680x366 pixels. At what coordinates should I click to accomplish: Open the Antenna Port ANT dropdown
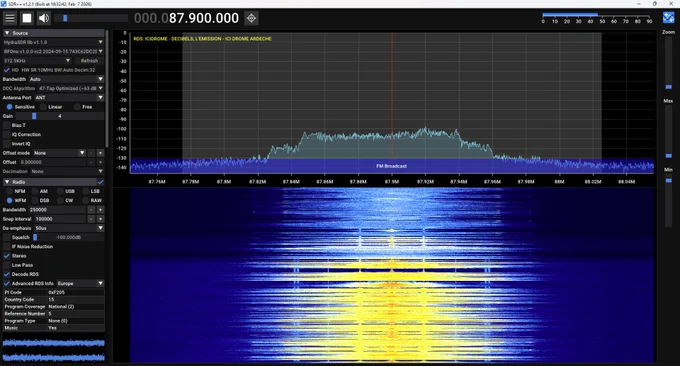[x=69, y=98]
